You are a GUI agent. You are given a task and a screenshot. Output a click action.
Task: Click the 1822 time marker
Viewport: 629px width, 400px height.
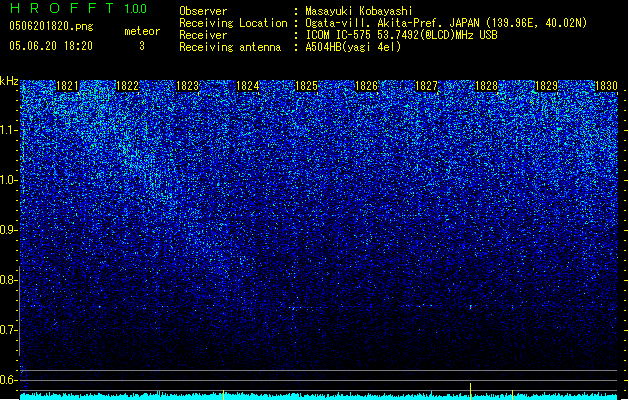tap(127, 86)
